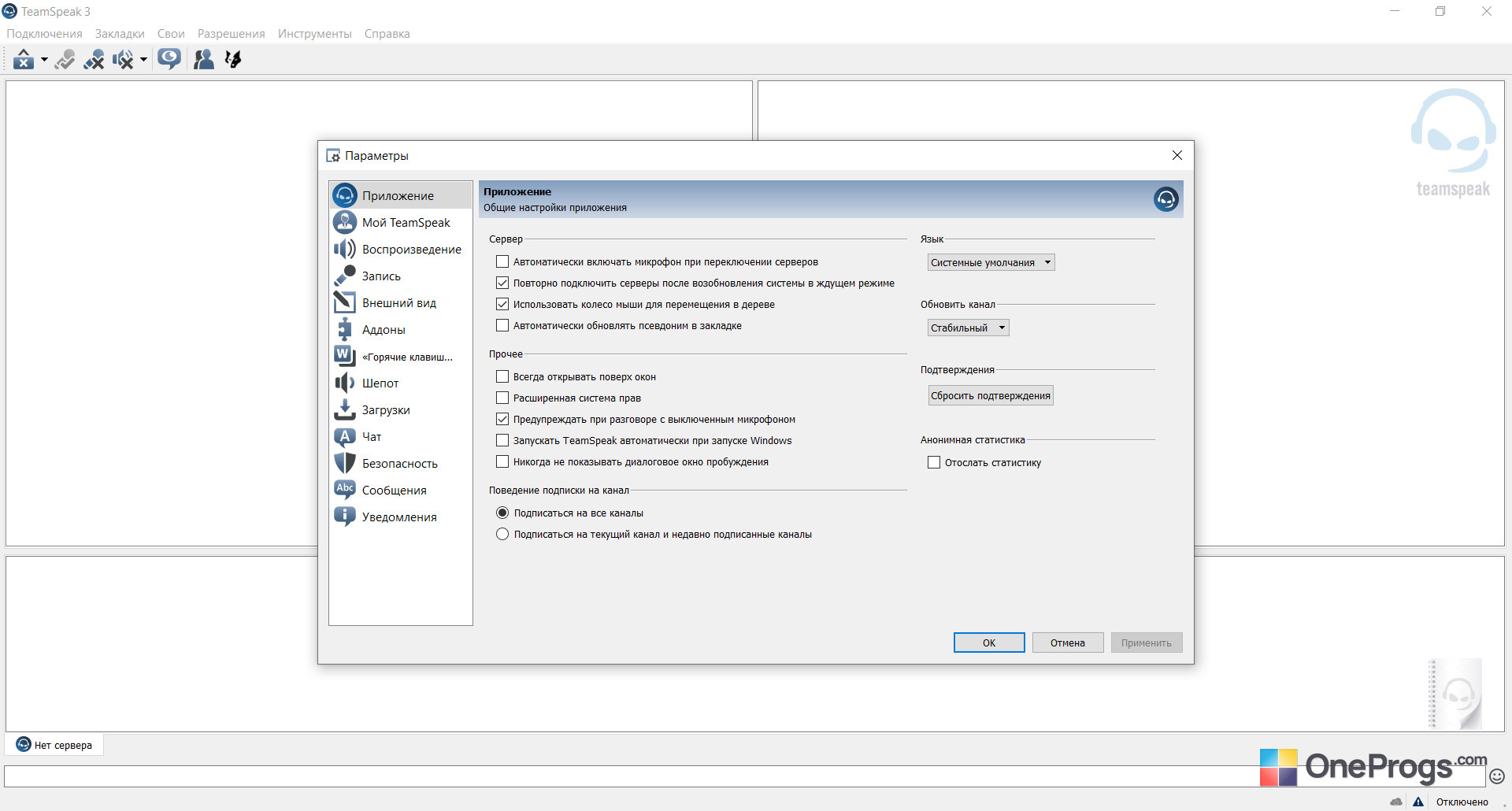Open the Уведомления settings section
1512x811 pixels.
[401, 517]
